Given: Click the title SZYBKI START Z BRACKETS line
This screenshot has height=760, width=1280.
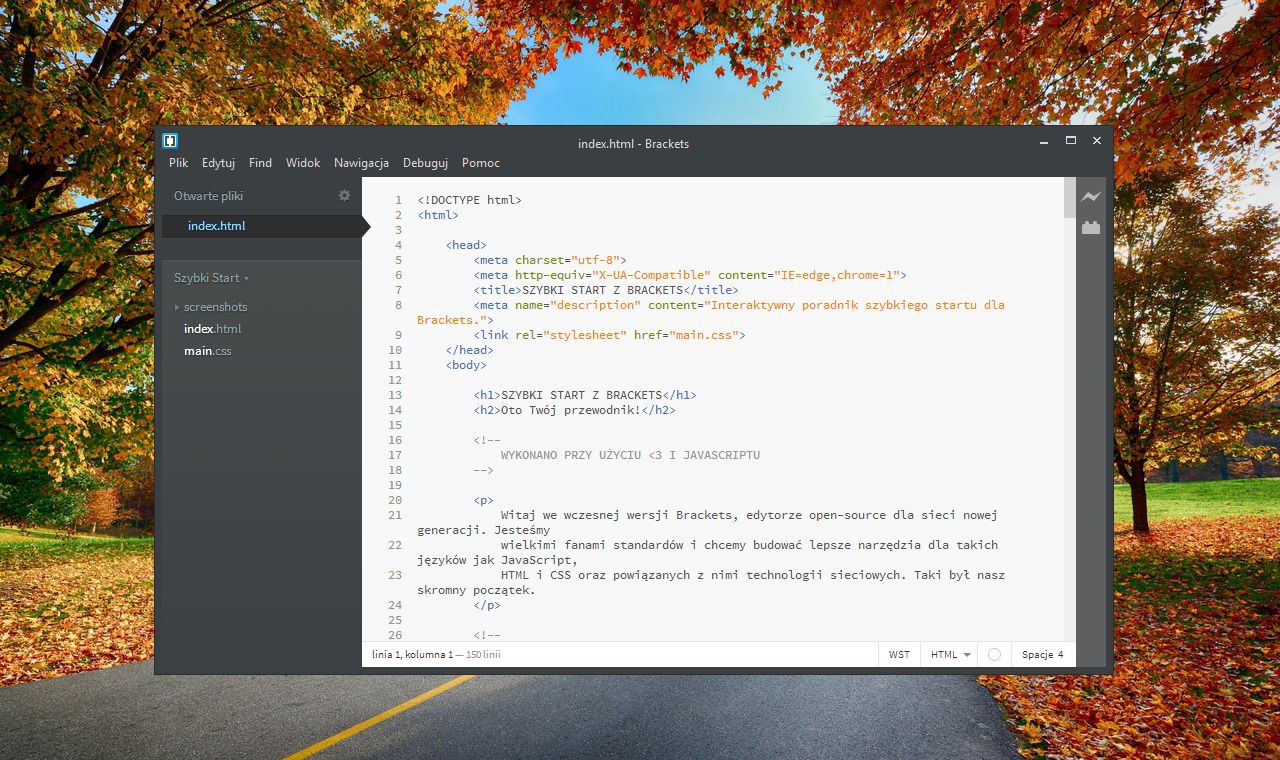Looking at the screenshot, I should point(606,290).
